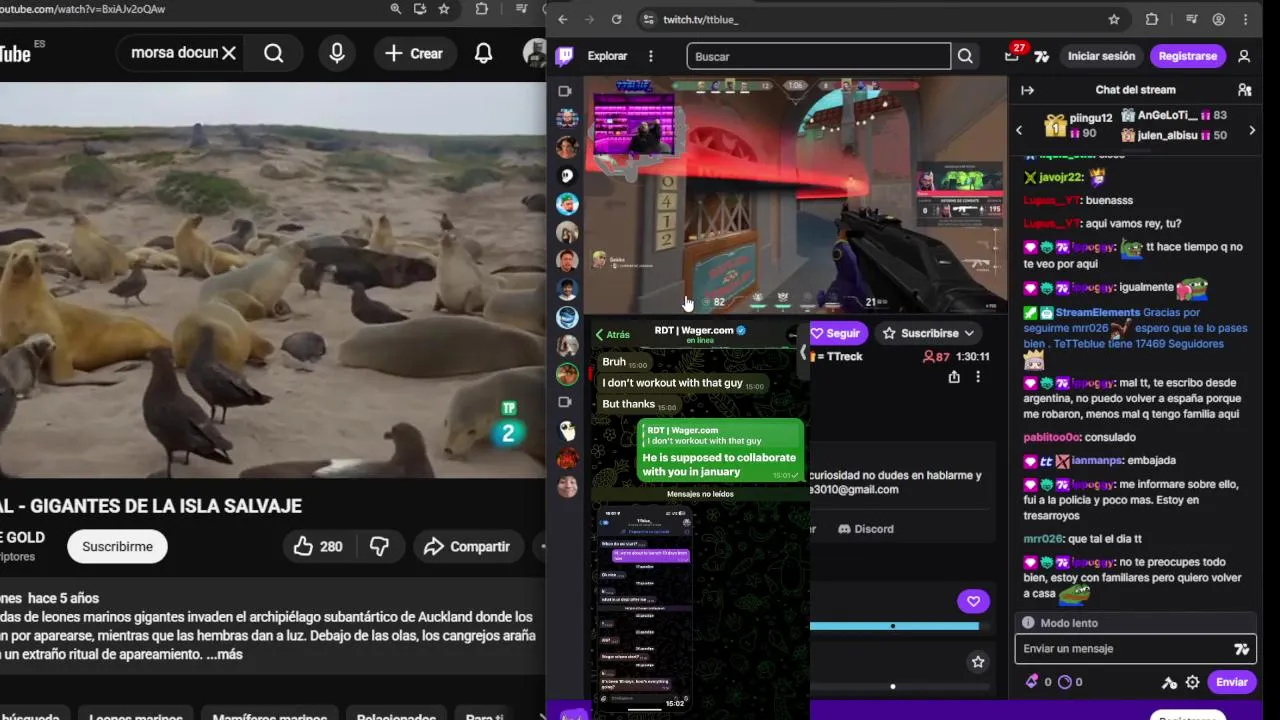
Task: Go back with Atrás in the chat overlay
Action: pos(612,335)
